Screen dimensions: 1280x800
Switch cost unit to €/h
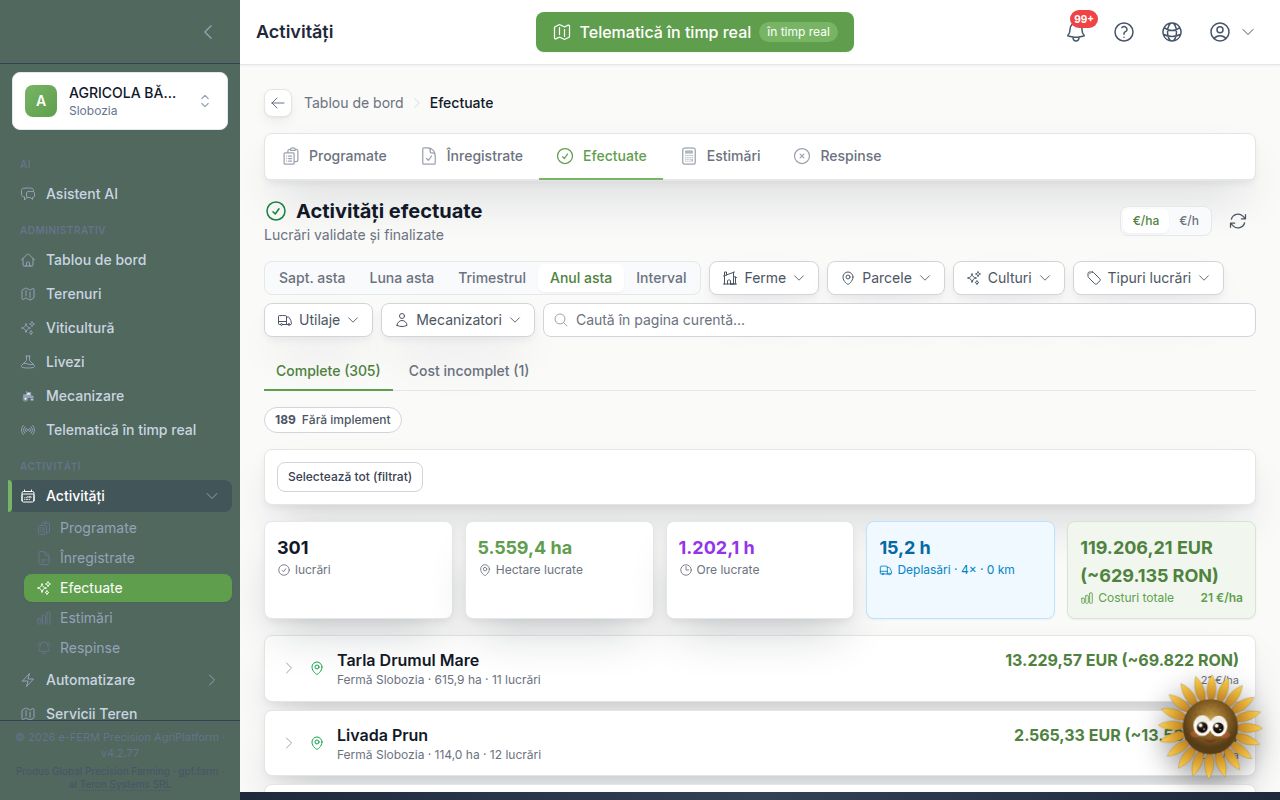1189,221
